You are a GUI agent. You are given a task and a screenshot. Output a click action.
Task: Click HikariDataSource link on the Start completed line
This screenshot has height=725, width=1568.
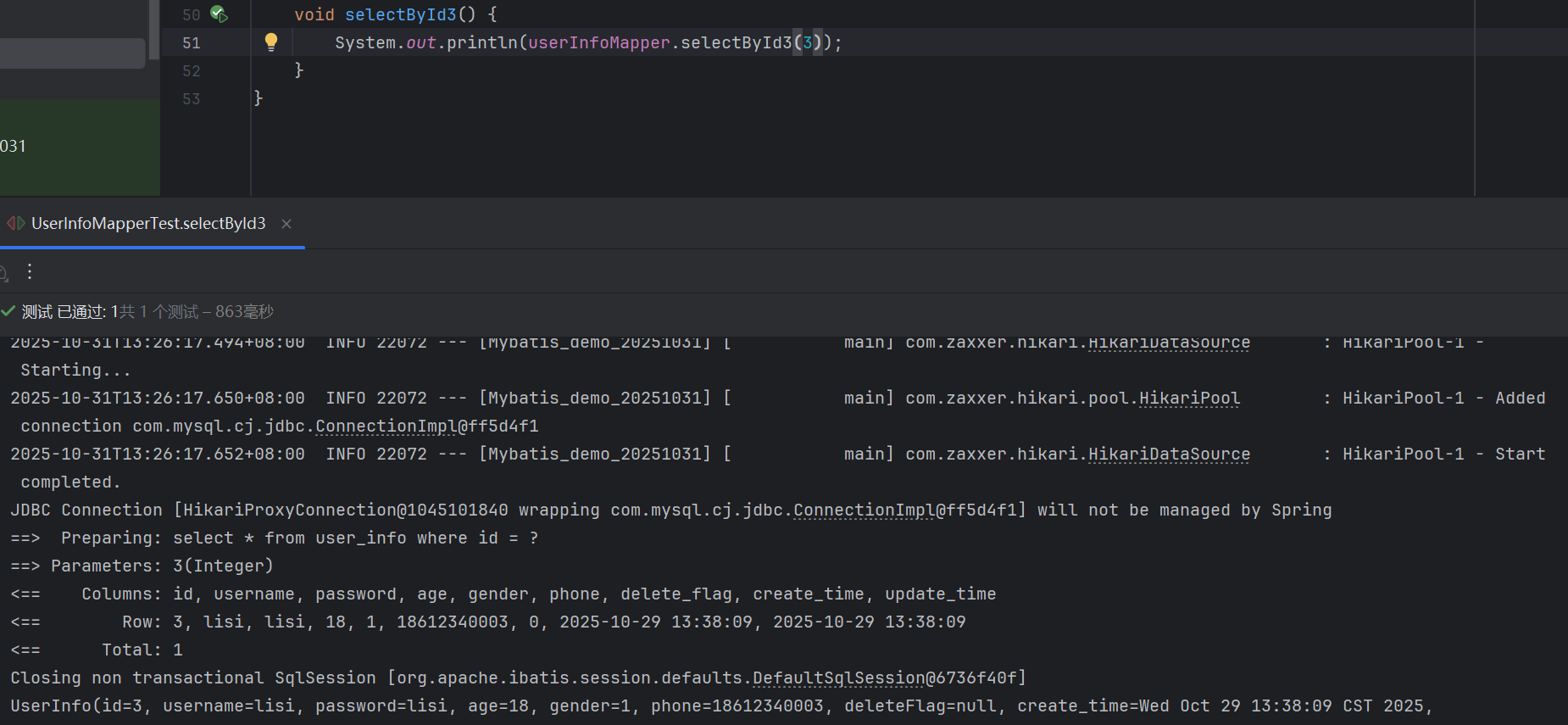tap(1168, 455)
